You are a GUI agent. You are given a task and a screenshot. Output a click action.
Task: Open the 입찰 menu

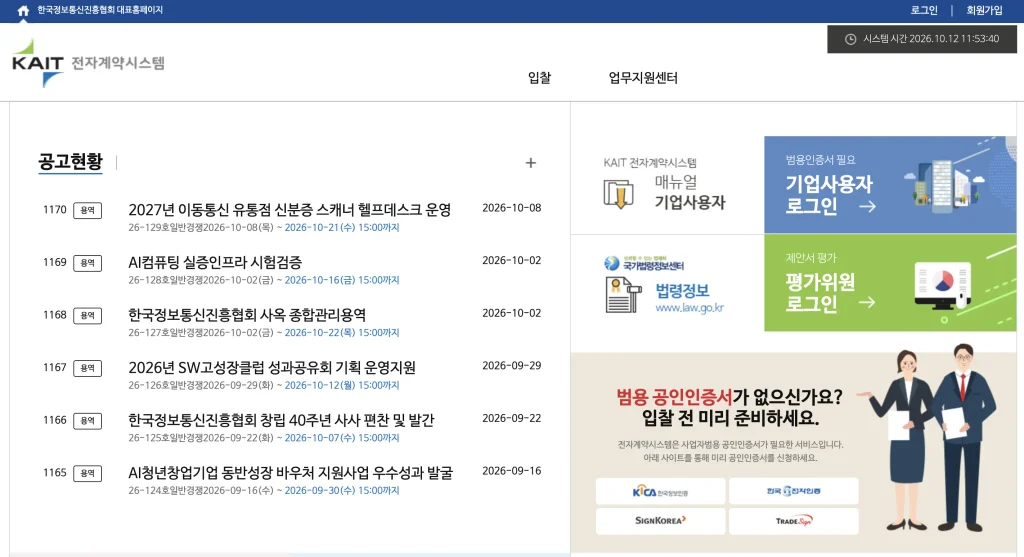[539, 78]
